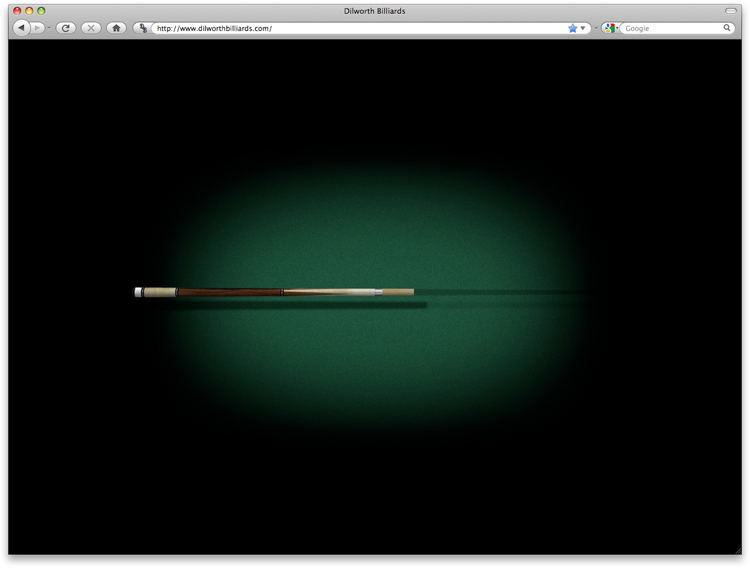Click the window resize grip corner

pyautogui.click(x=738, y=551)
